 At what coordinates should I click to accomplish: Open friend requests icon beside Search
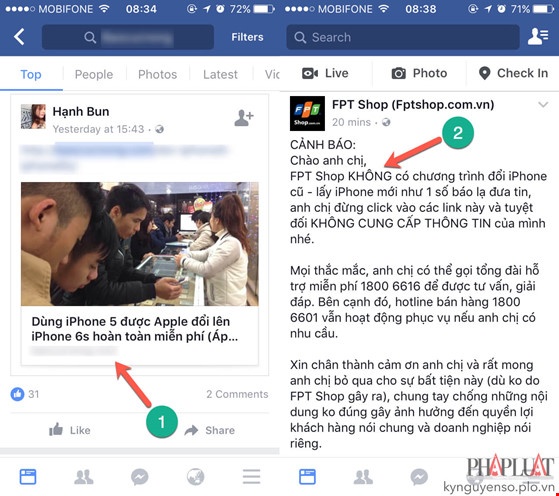click(x=538, y=37)
